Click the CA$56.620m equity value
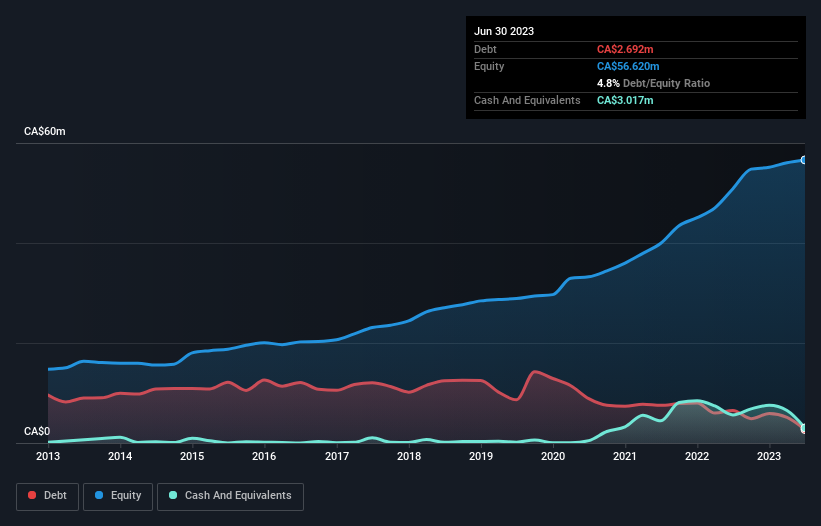This screenshot has height=526, width=821. 628,66
